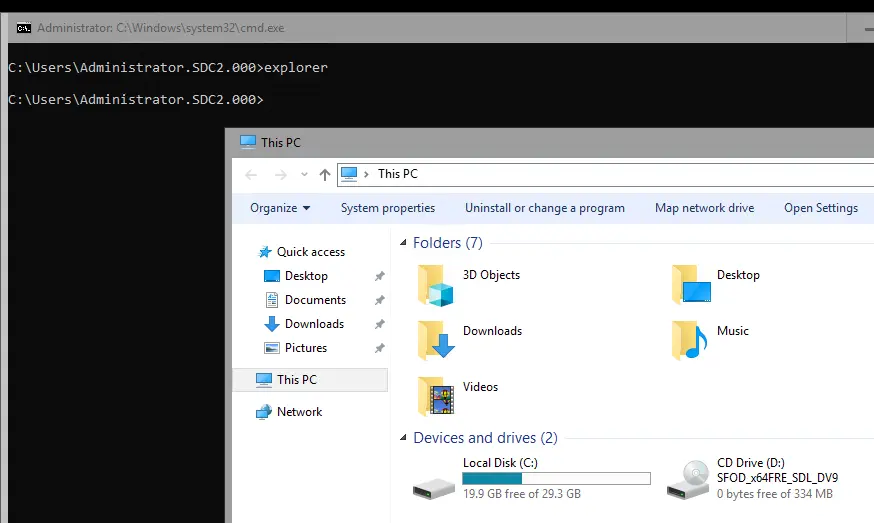Click the Videos folder label
Viewport: 874px width, 523px height.
(480, 386)
